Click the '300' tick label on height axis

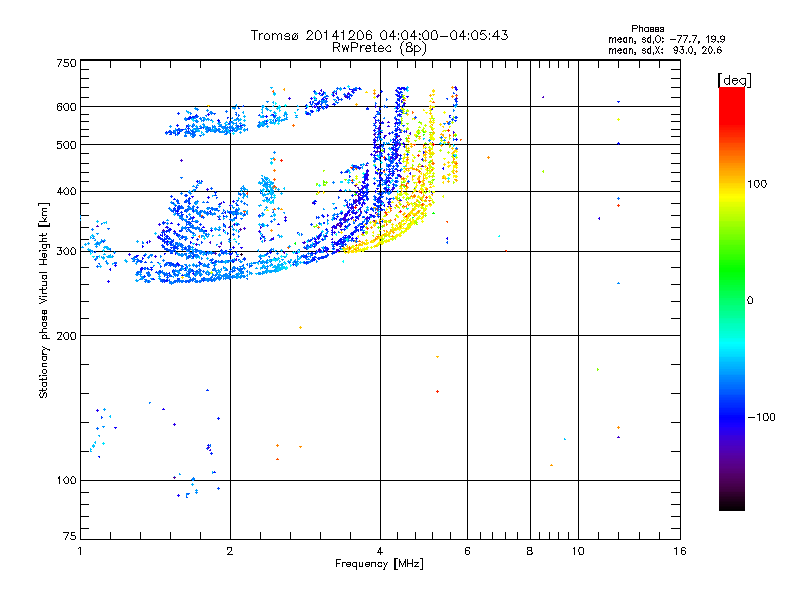point(67,251)
